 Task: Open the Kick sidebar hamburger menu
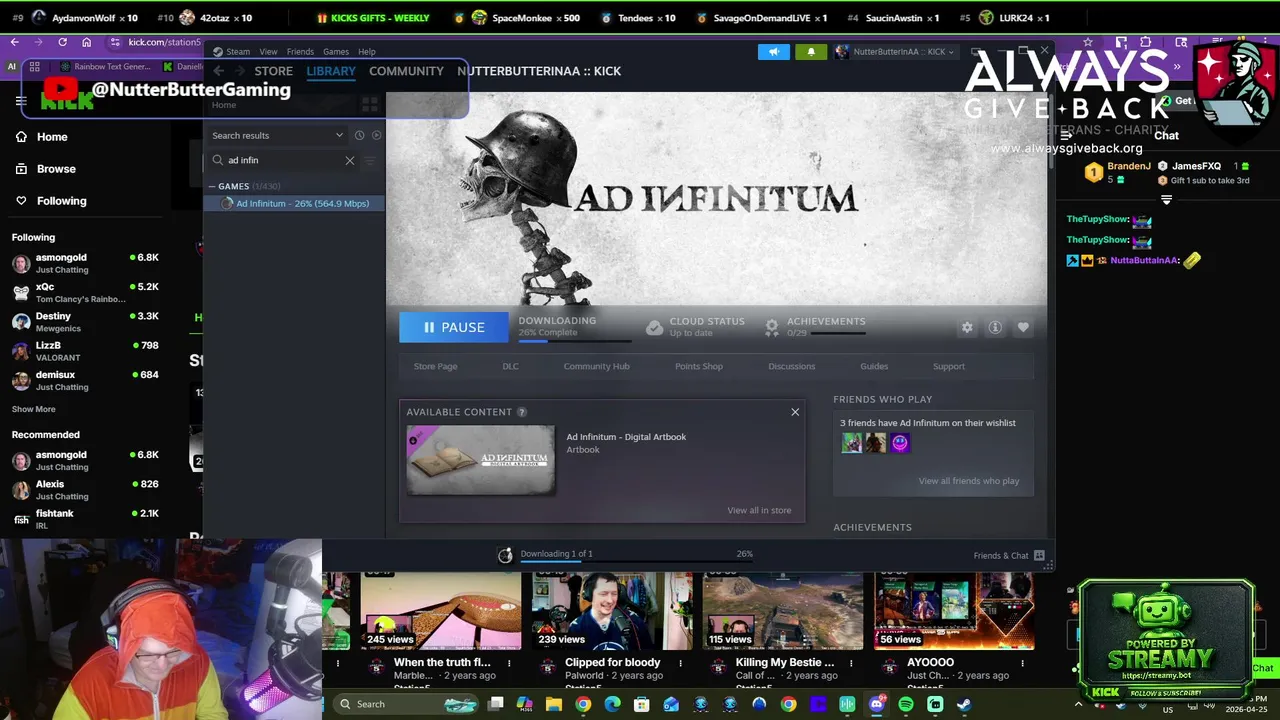pos(21,101)
